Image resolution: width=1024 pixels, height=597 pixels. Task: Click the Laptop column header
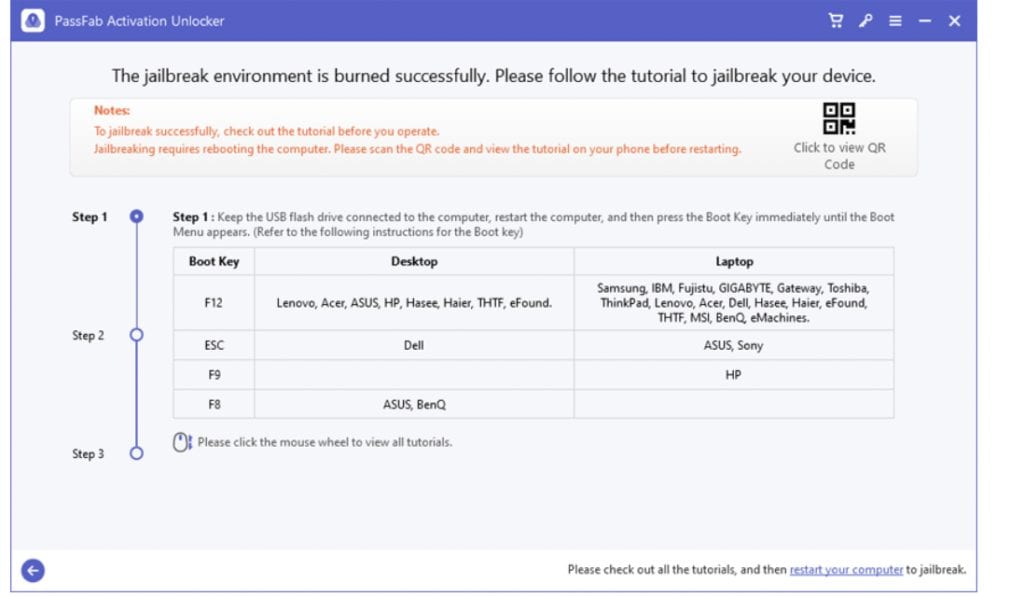tap(734, 261)
